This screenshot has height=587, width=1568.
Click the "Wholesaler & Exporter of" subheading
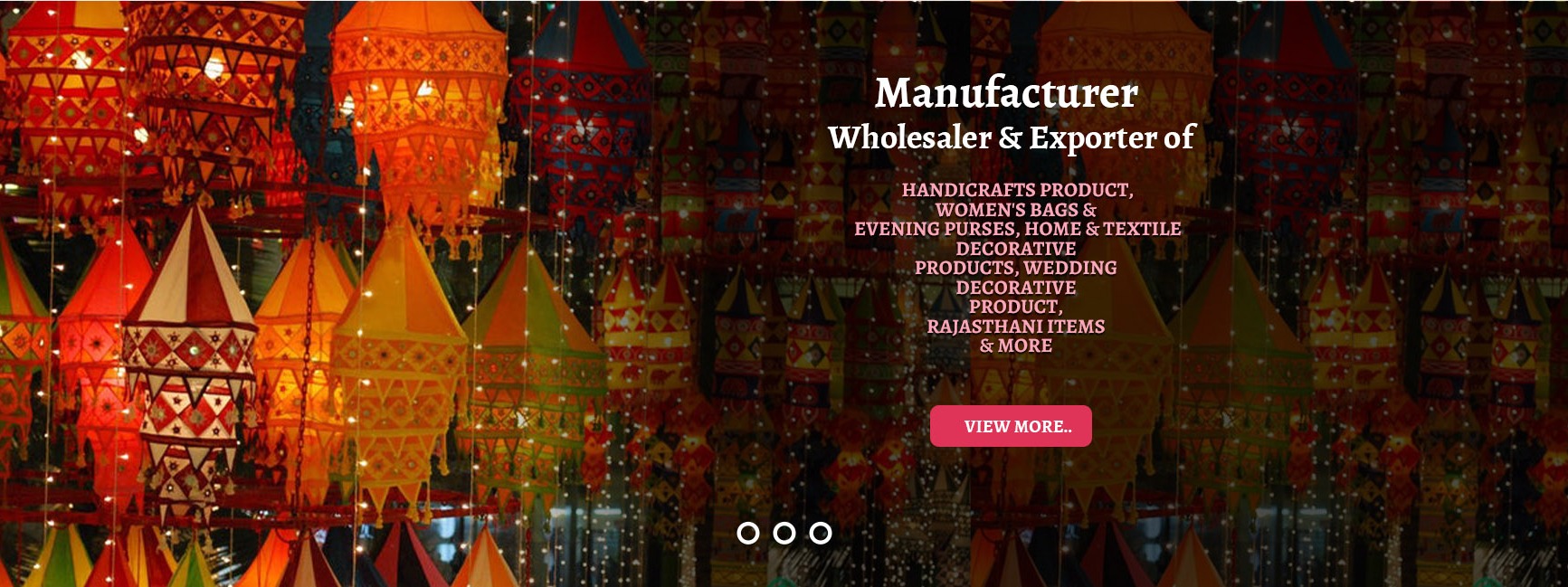click(x=1011, y=137)
